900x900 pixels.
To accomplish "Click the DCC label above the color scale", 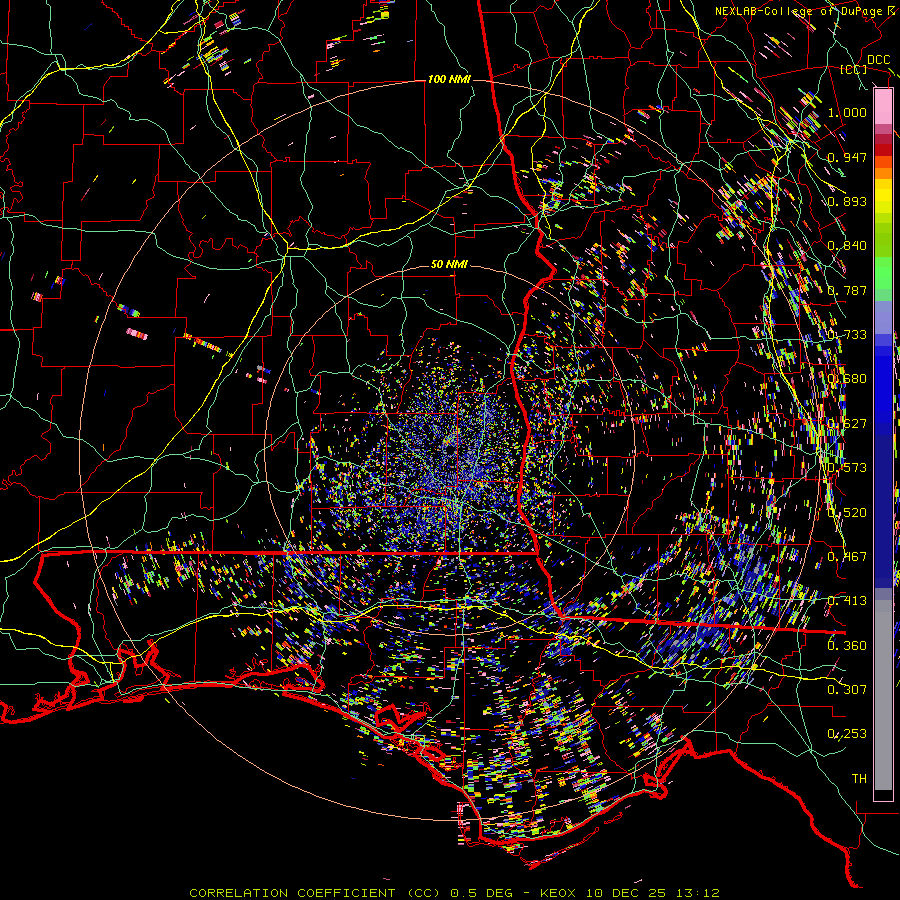I will click(x=879, y=60).
